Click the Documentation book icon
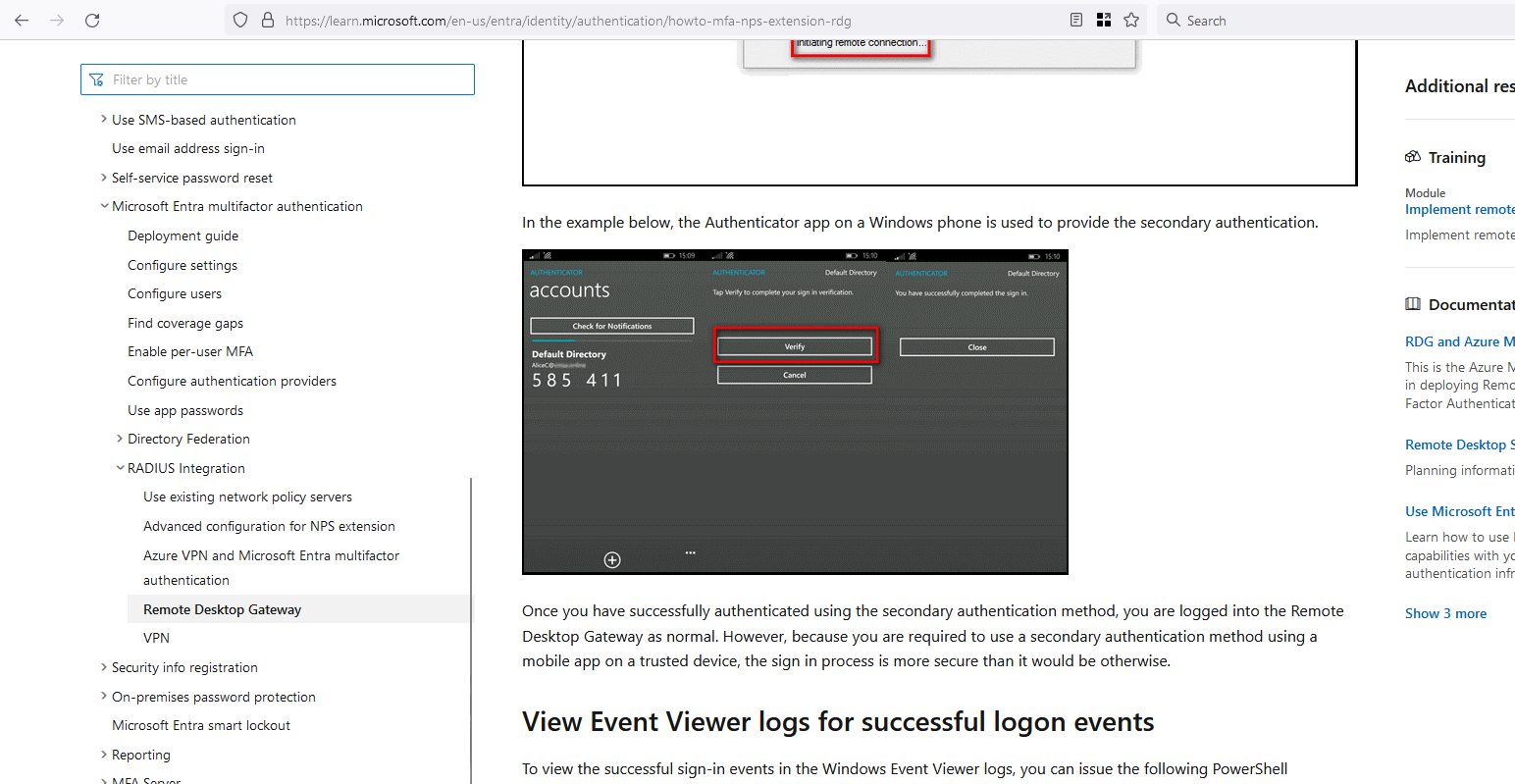The height and width of the screenshot is (784, 1515). pyautogui.click(x=1413, y=304)
